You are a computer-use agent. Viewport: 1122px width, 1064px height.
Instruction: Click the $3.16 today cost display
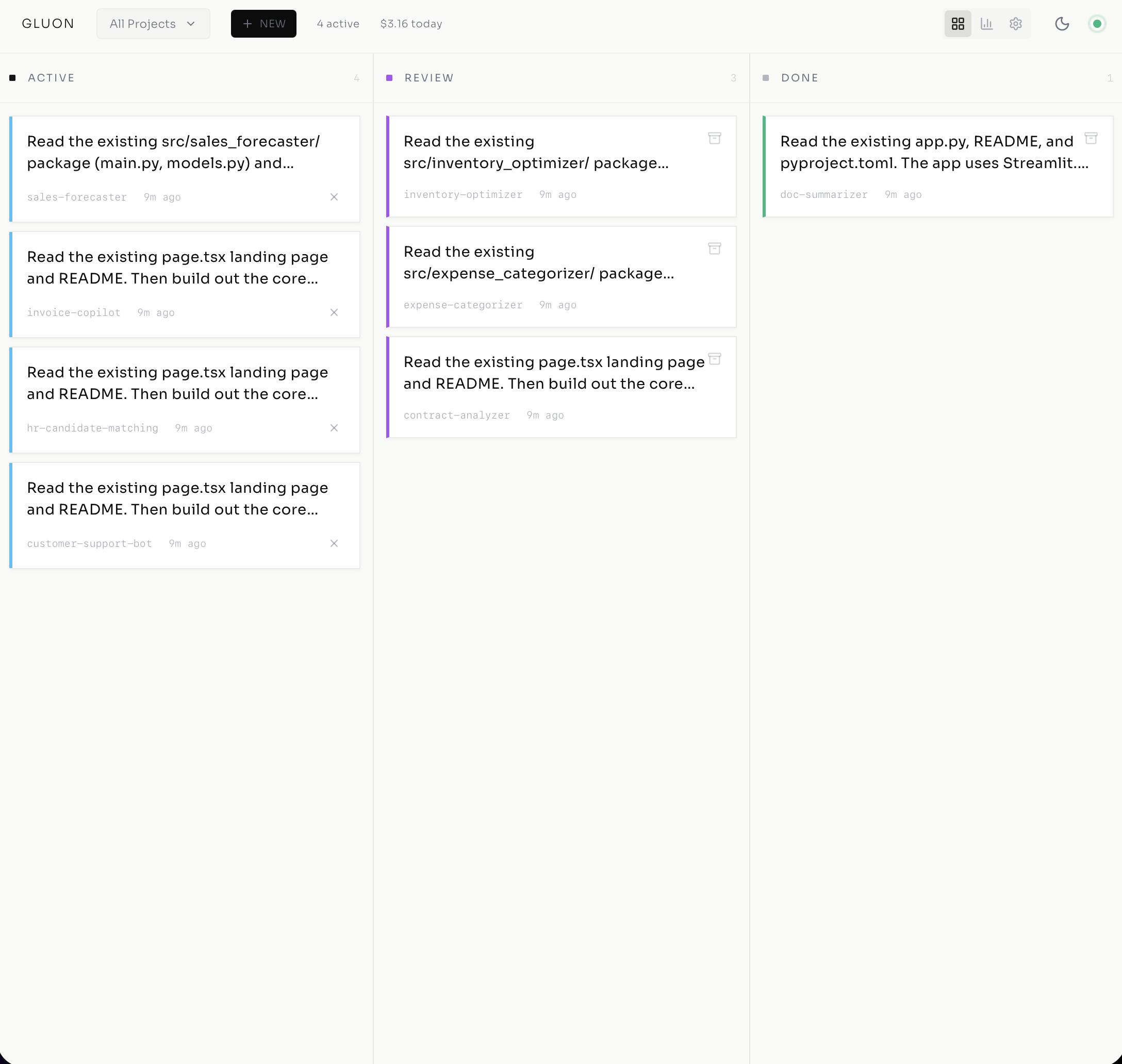411,23
